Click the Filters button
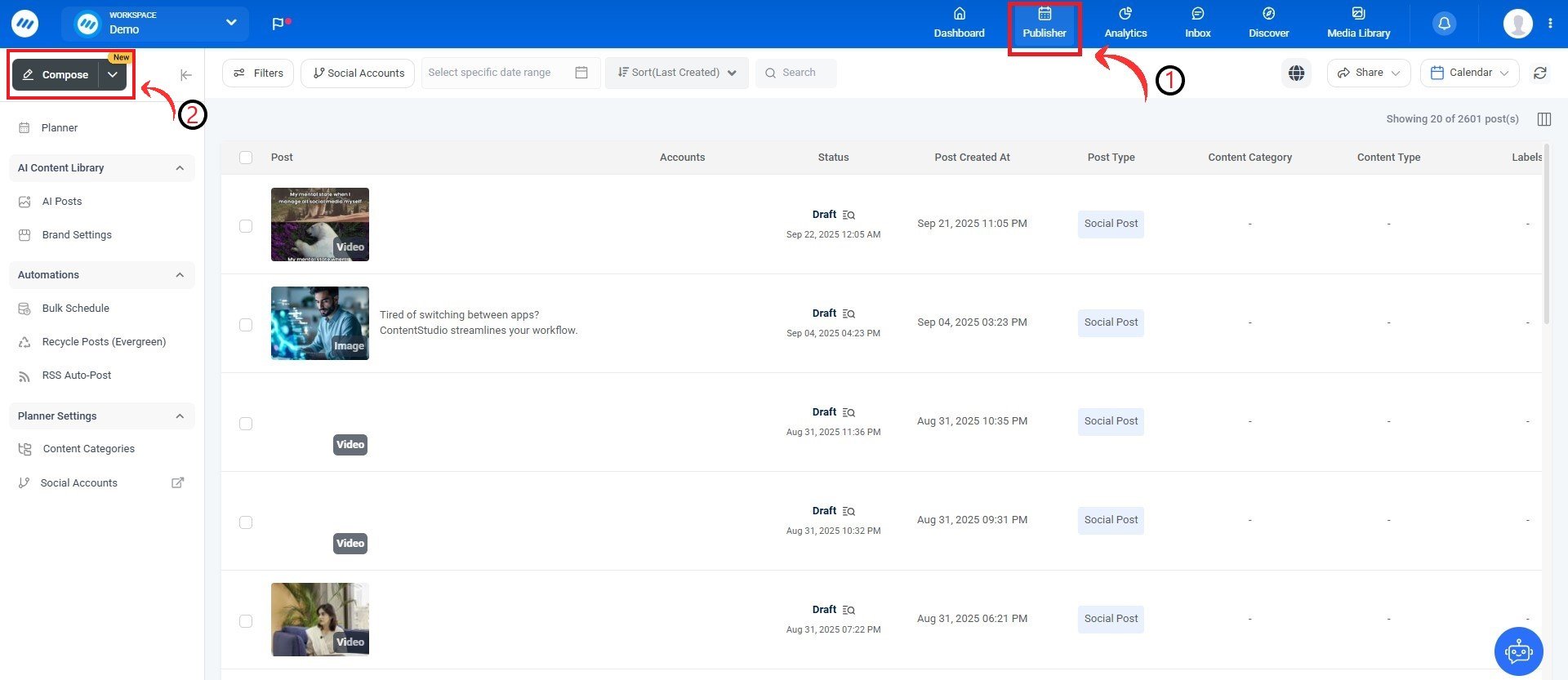 coord(258,73)
